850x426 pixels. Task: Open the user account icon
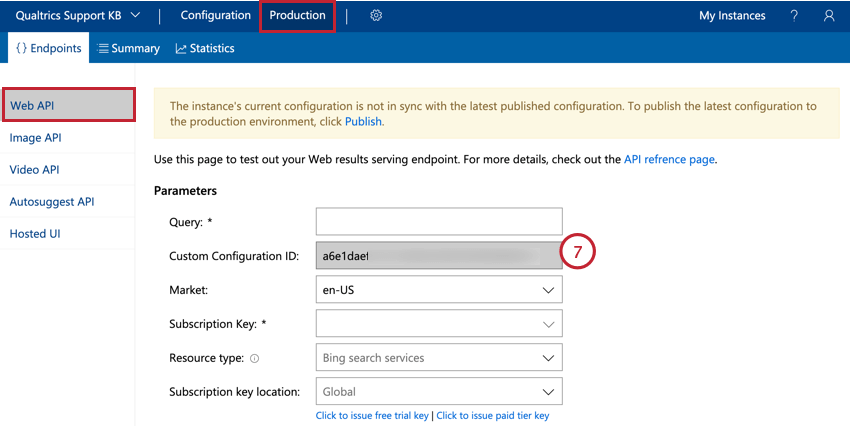[829, 16]
